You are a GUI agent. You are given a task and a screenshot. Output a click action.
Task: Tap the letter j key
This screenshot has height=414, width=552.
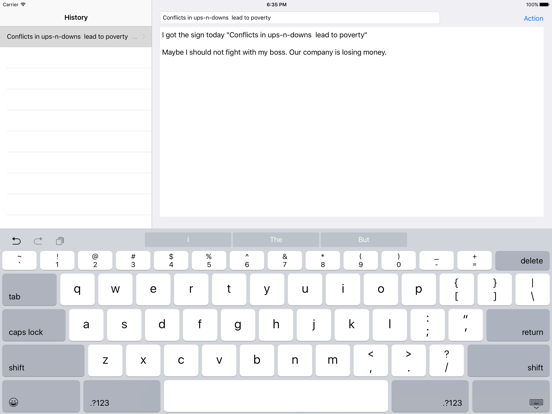[314, 325]
